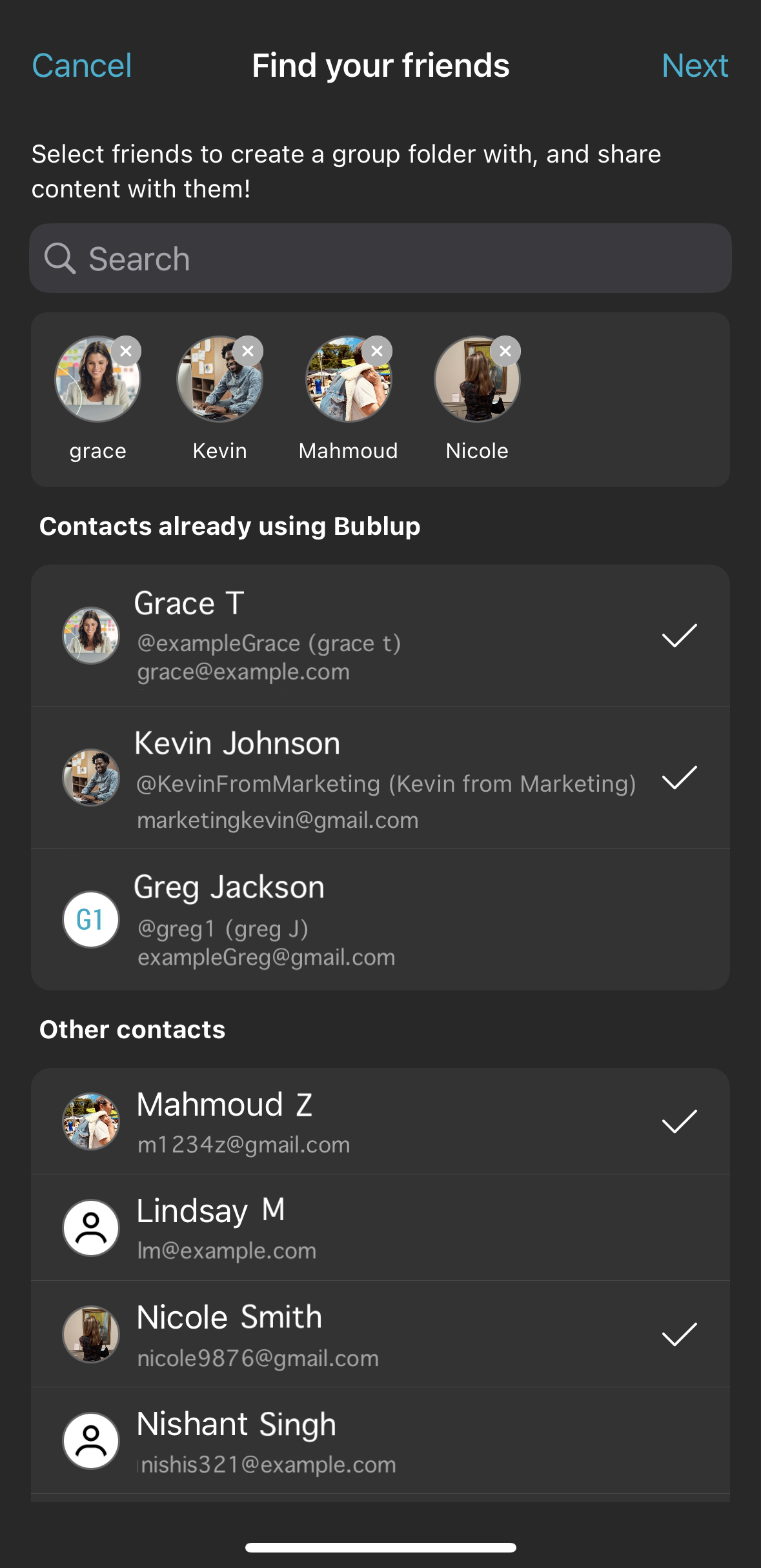Tap Kevin Johnson's profile photo in list

tap(91, 778)
